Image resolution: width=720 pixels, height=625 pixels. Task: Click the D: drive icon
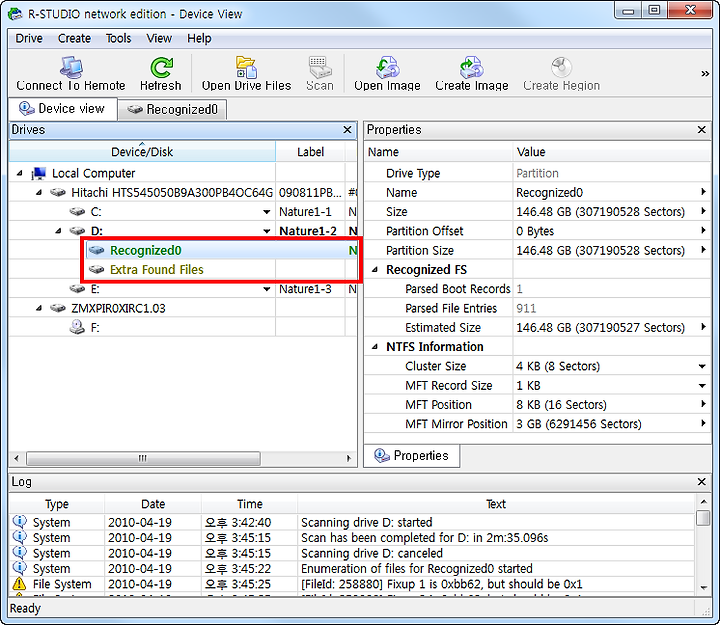point(77,231)
